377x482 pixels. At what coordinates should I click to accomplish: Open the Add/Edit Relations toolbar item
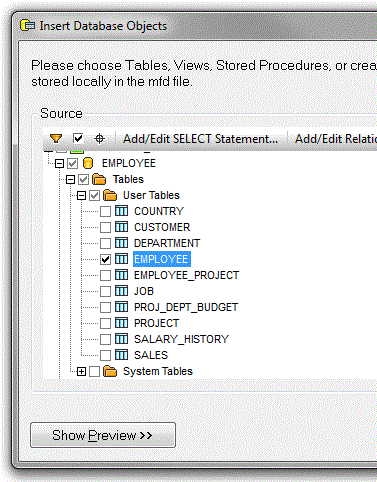coord(336,139)
